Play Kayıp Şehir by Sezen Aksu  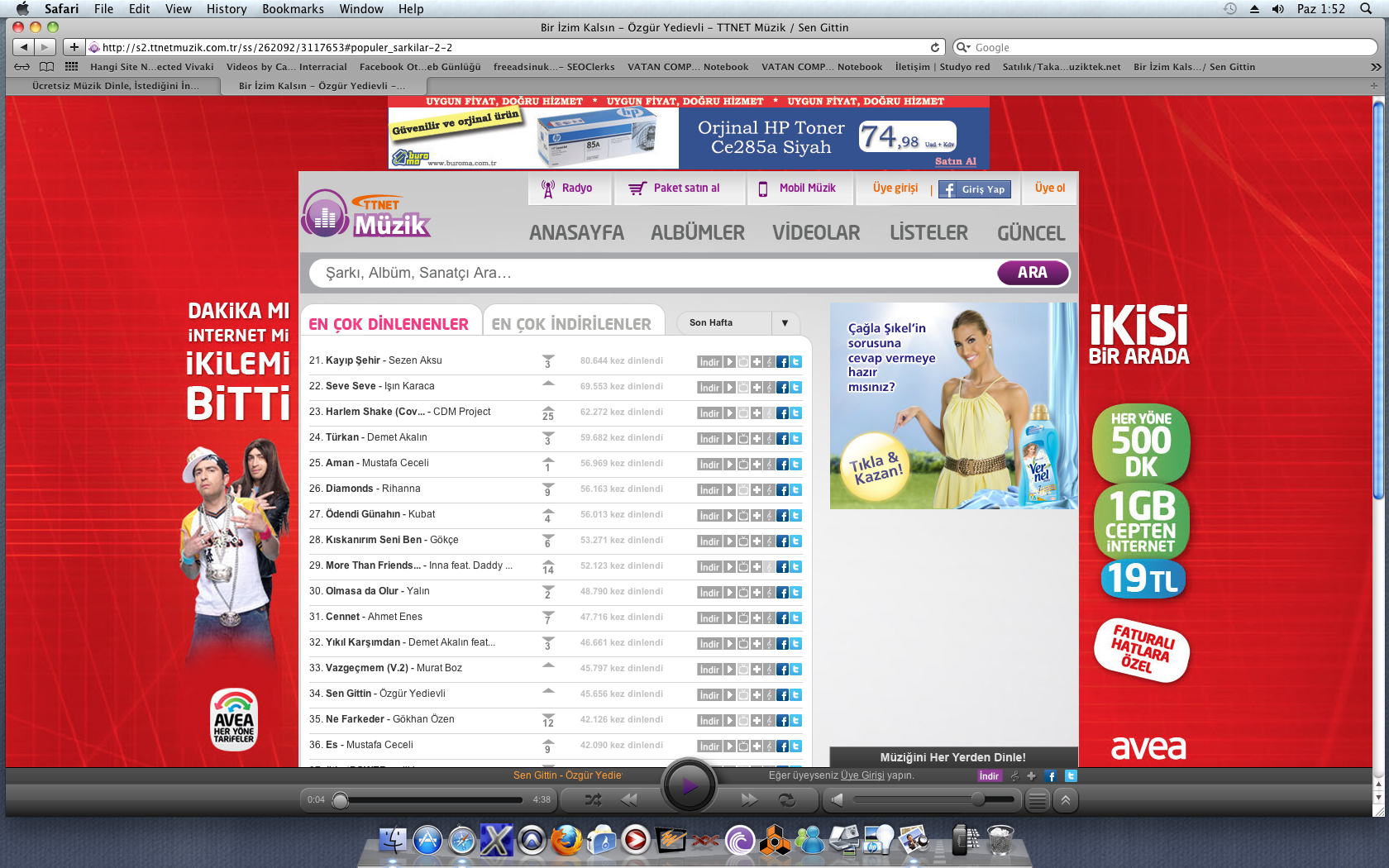click(x=729, y=362)
